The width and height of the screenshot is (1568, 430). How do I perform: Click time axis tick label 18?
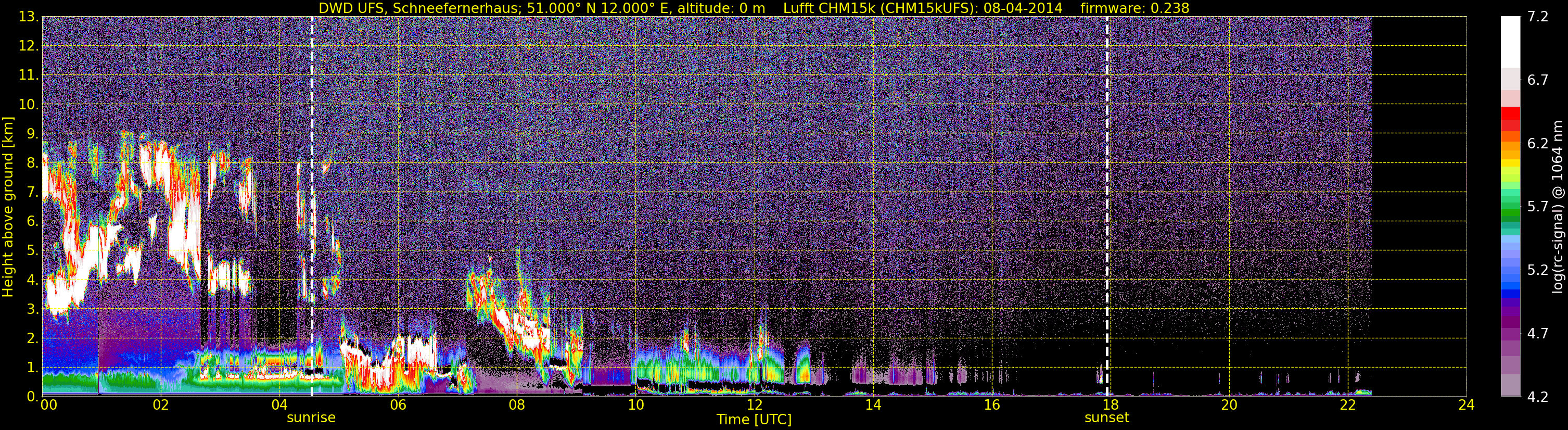click(x=1110, y=405)
